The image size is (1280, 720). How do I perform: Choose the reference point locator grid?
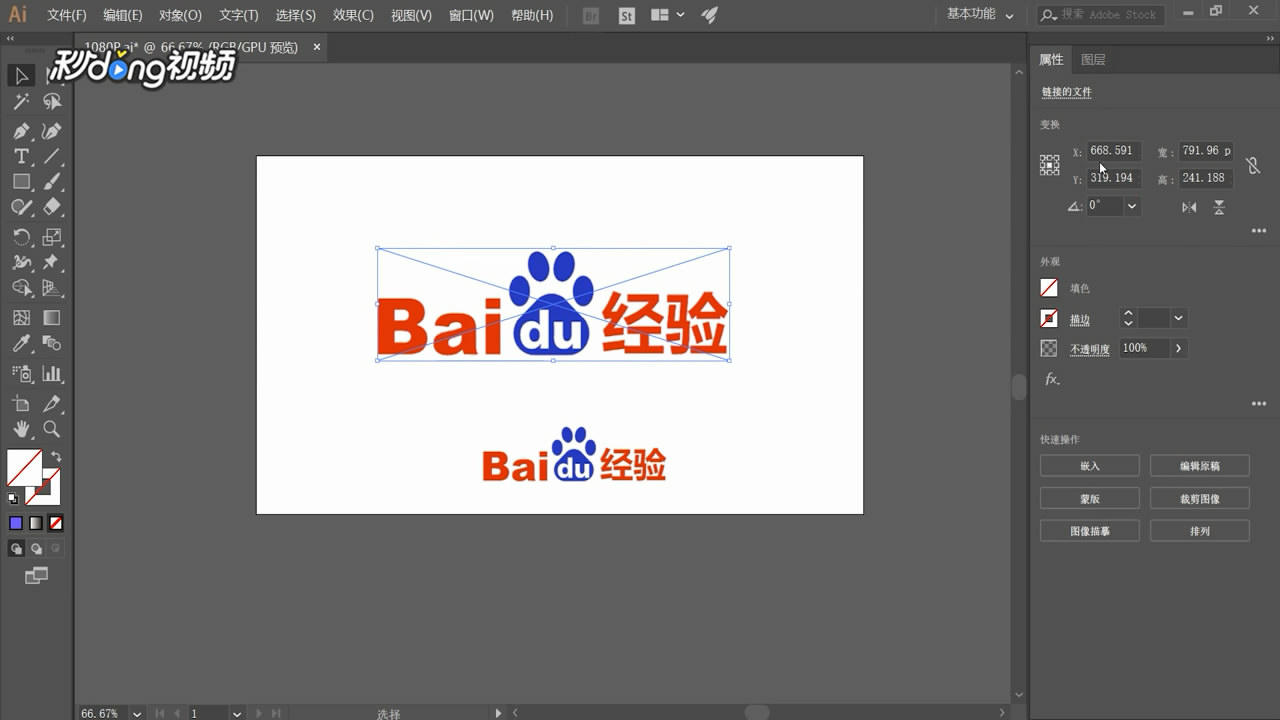tap(1049, 165)
